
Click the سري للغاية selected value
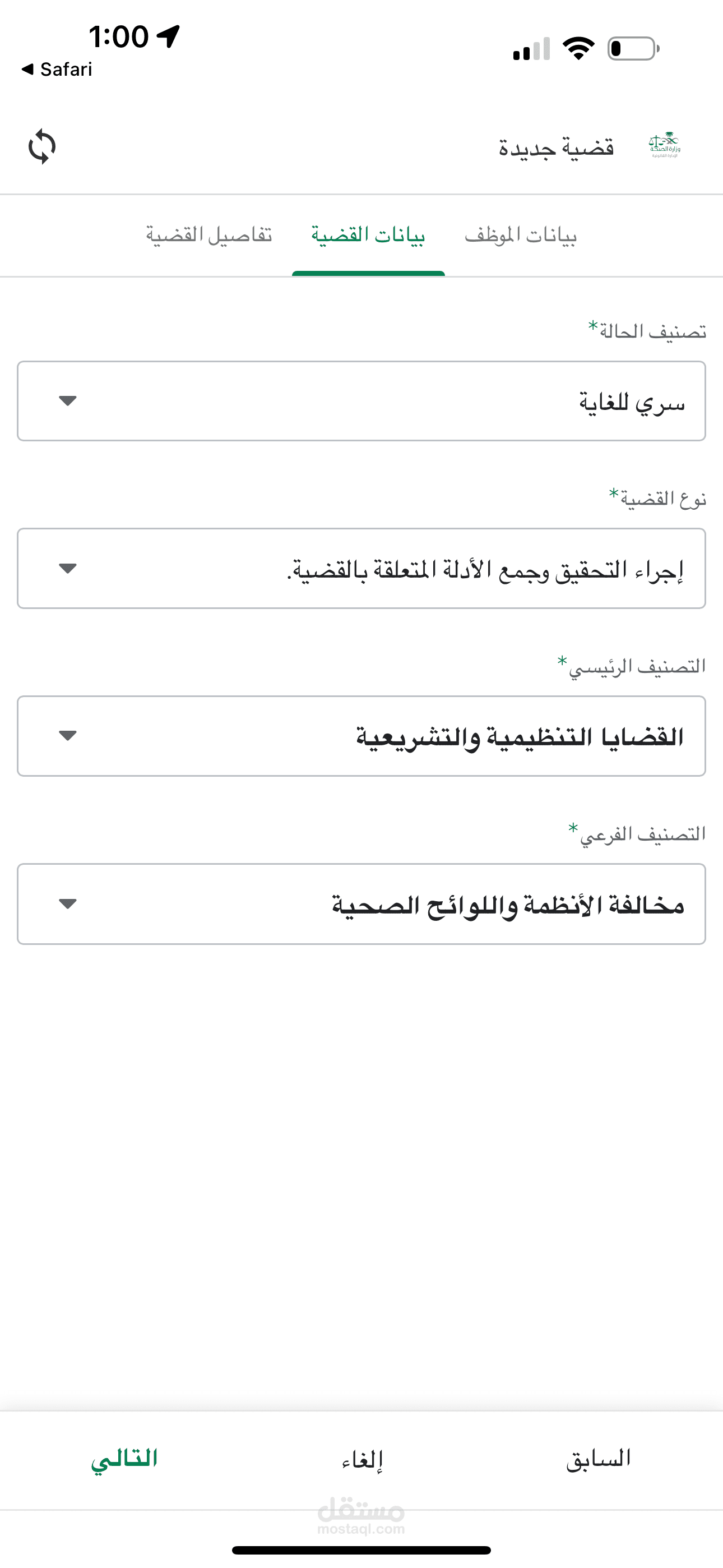tap(632, 402)
